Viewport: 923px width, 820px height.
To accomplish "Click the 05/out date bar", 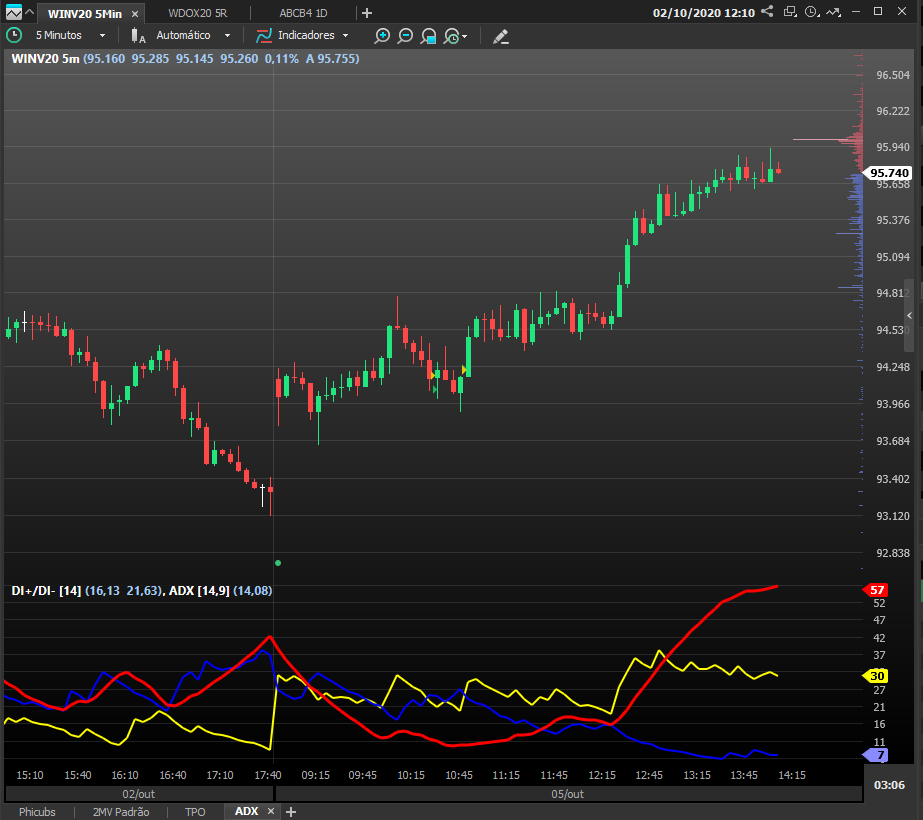I will tap(569, 794).
